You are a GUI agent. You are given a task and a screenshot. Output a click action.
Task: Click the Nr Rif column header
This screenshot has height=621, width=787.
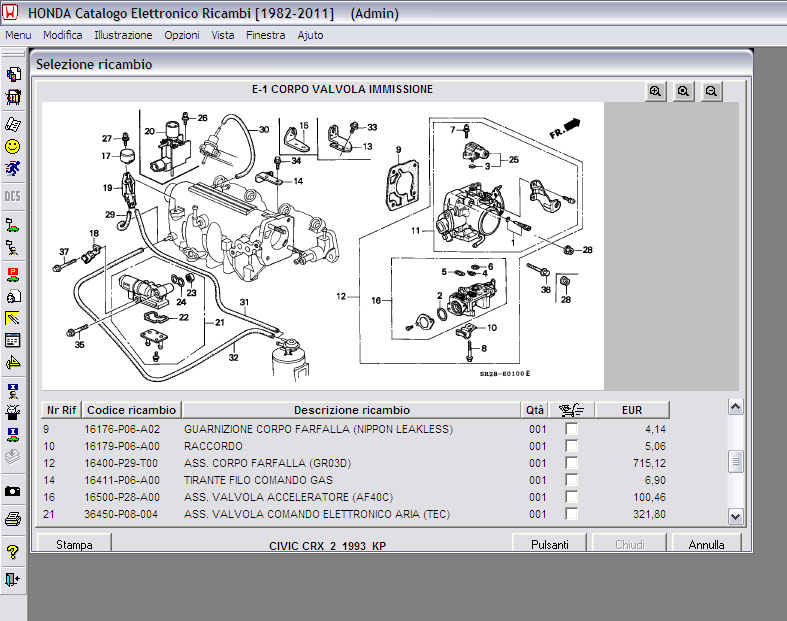click(61, 410)
